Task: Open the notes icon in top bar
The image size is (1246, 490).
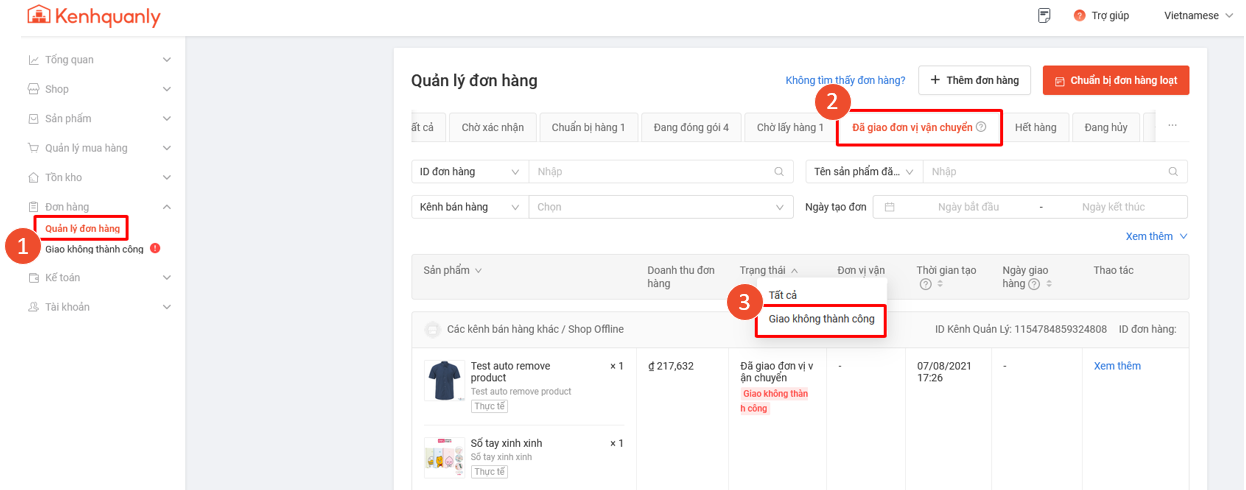Action: (1044, 15)
